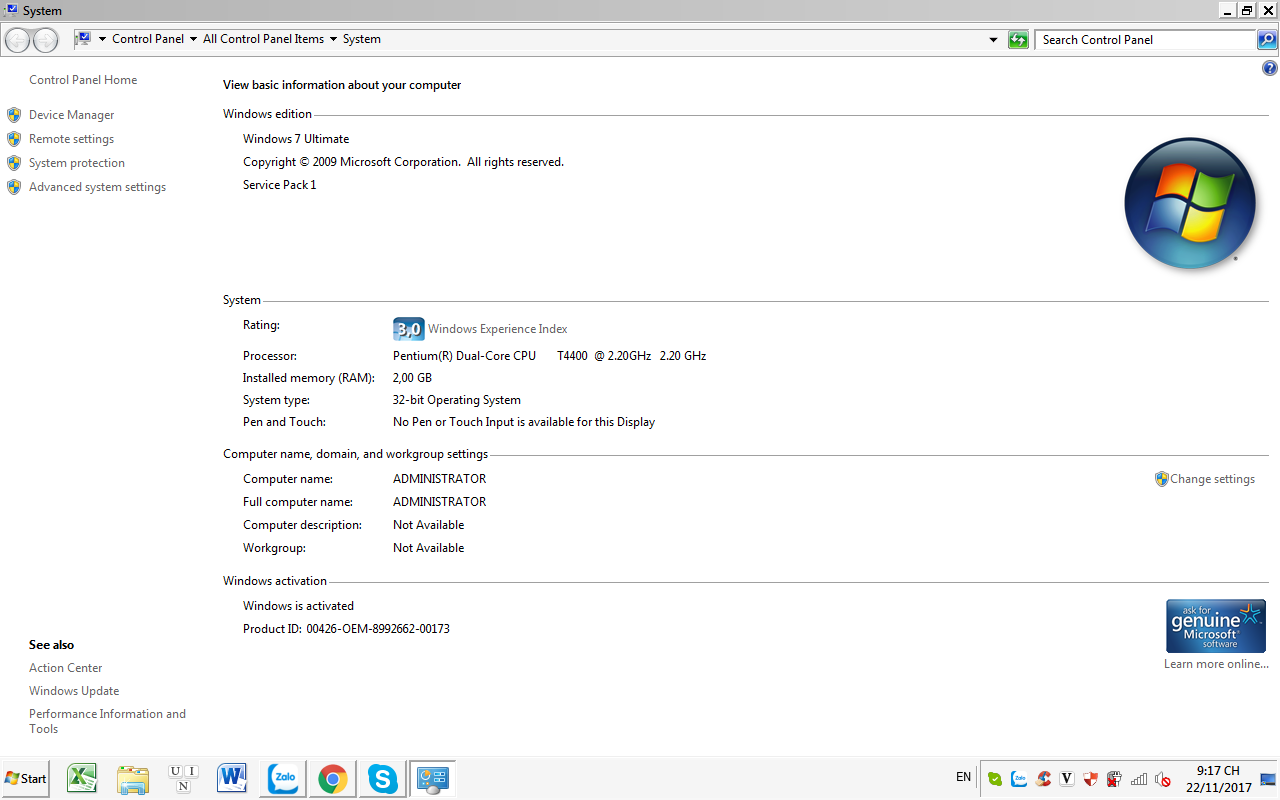This screenshot has height=800, width=1280.
Task: Open Excel from the taskbar
Action: pos(82,778)
